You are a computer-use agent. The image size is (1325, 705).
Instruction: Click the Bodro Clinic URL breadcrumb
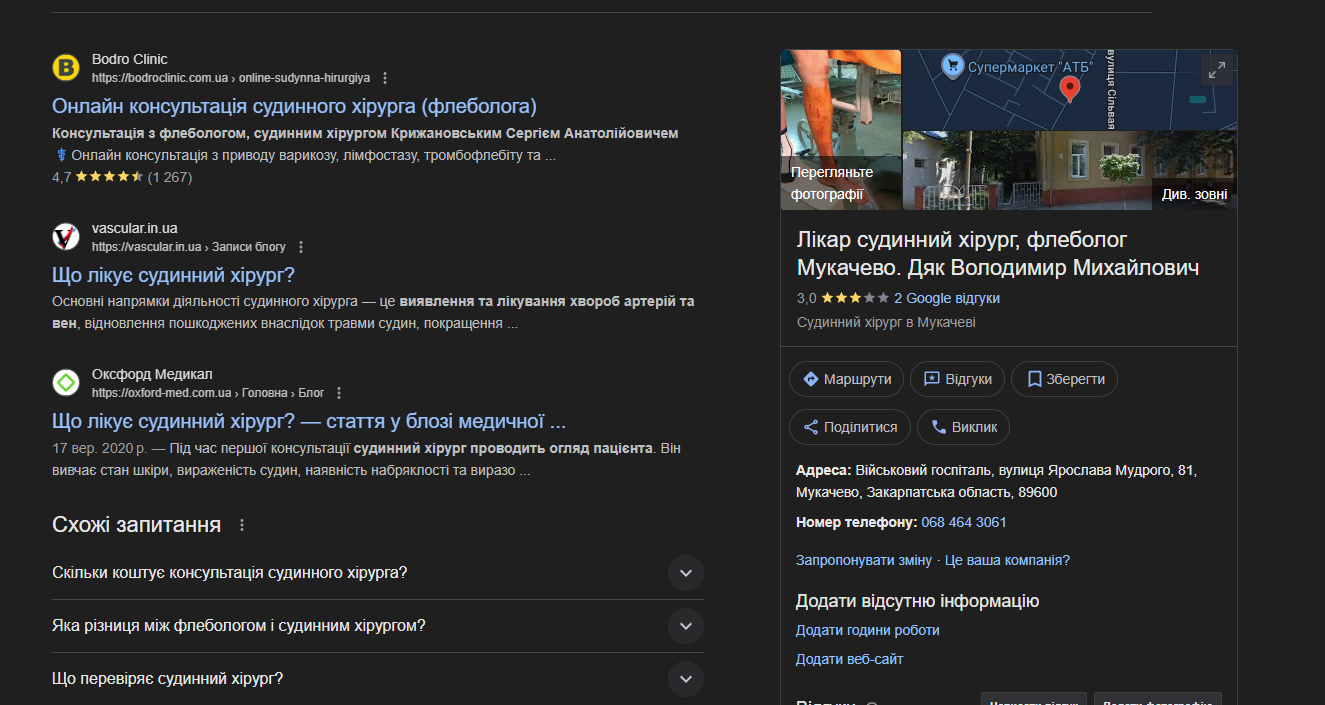click(x=231, y=78)
